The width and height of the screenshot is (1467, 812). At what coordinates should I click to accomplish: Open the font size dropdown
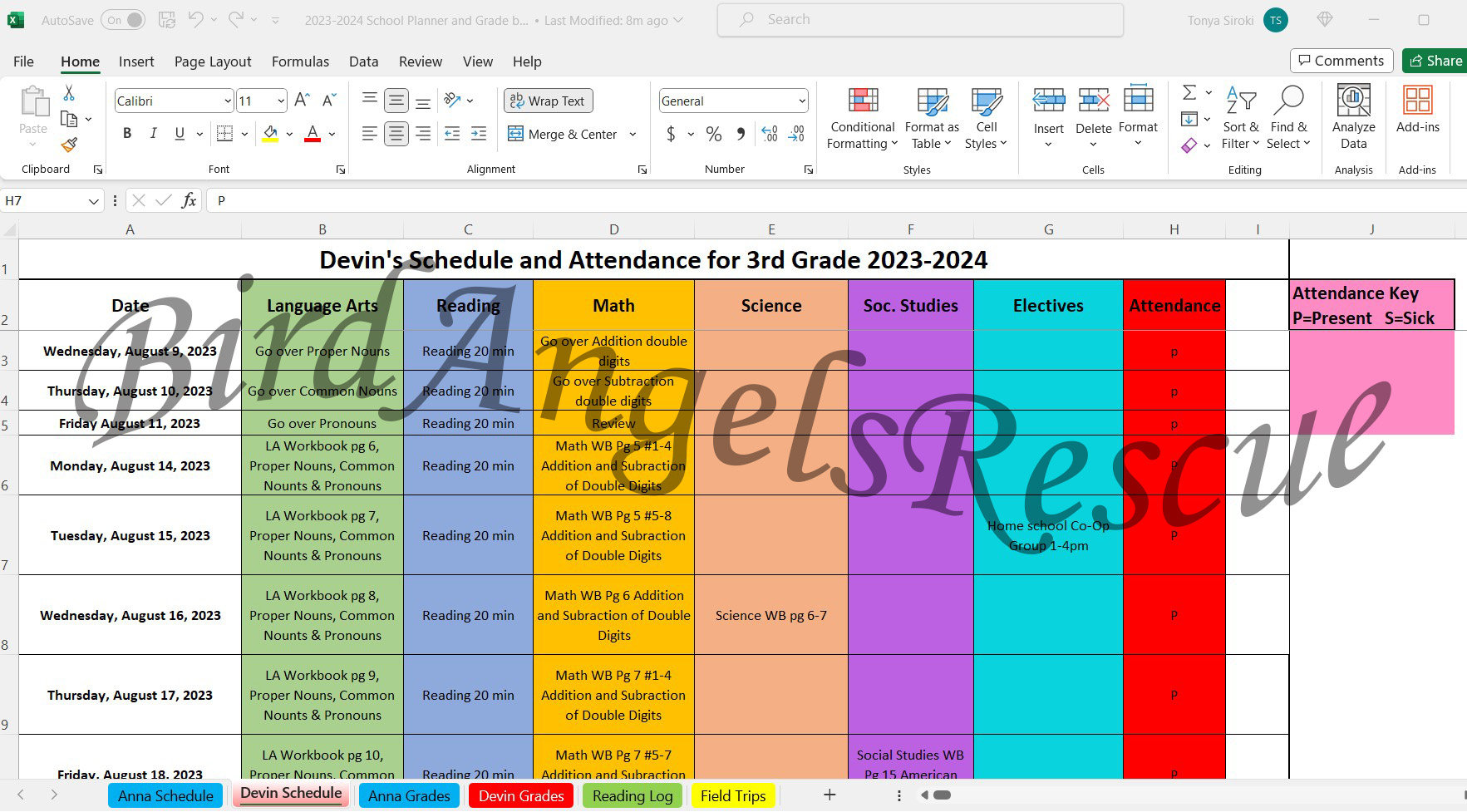(x=281, y=101)
